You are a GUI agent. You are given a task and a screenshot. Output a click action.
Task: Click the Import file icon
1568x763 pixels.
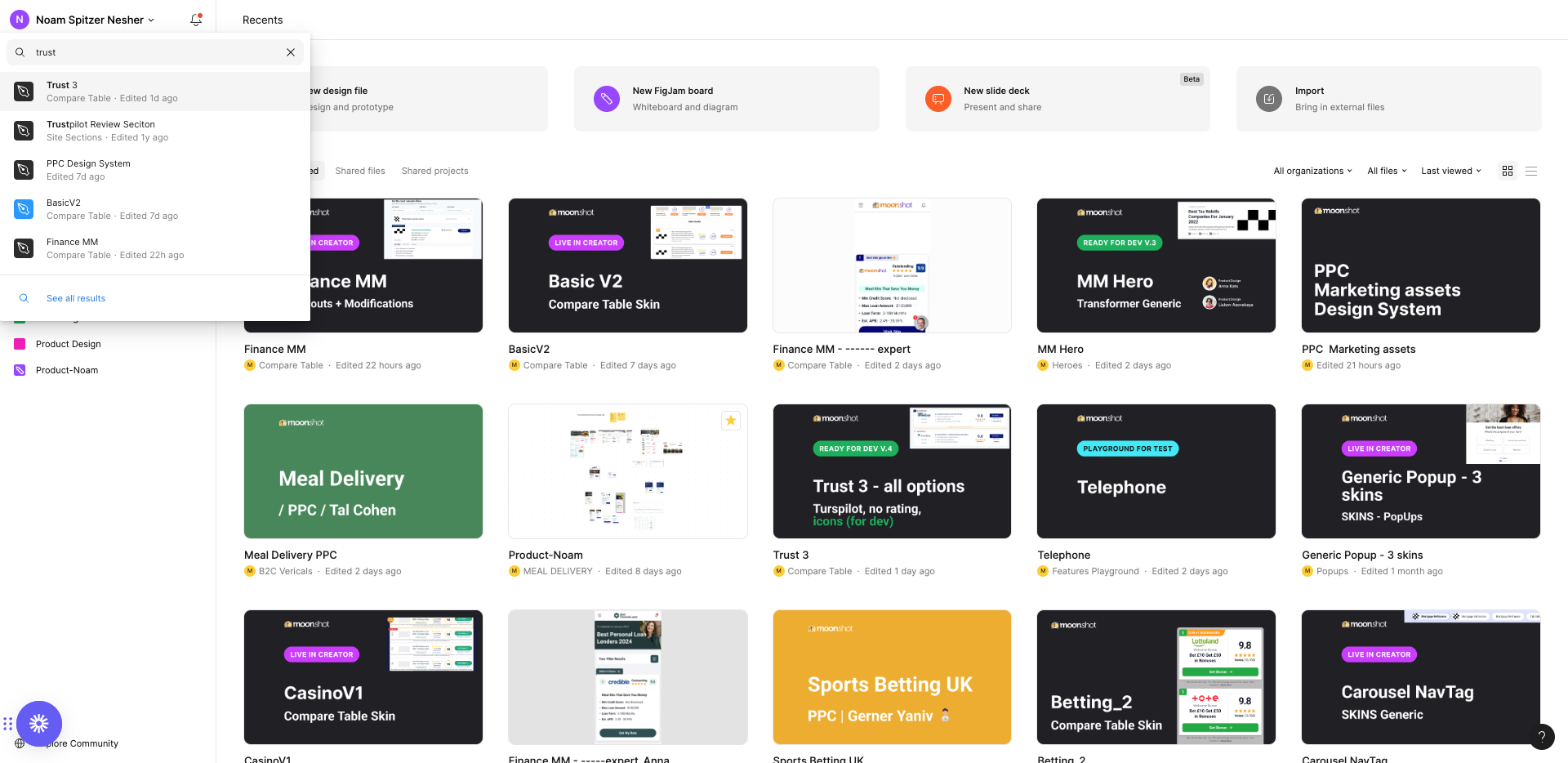1269,99
